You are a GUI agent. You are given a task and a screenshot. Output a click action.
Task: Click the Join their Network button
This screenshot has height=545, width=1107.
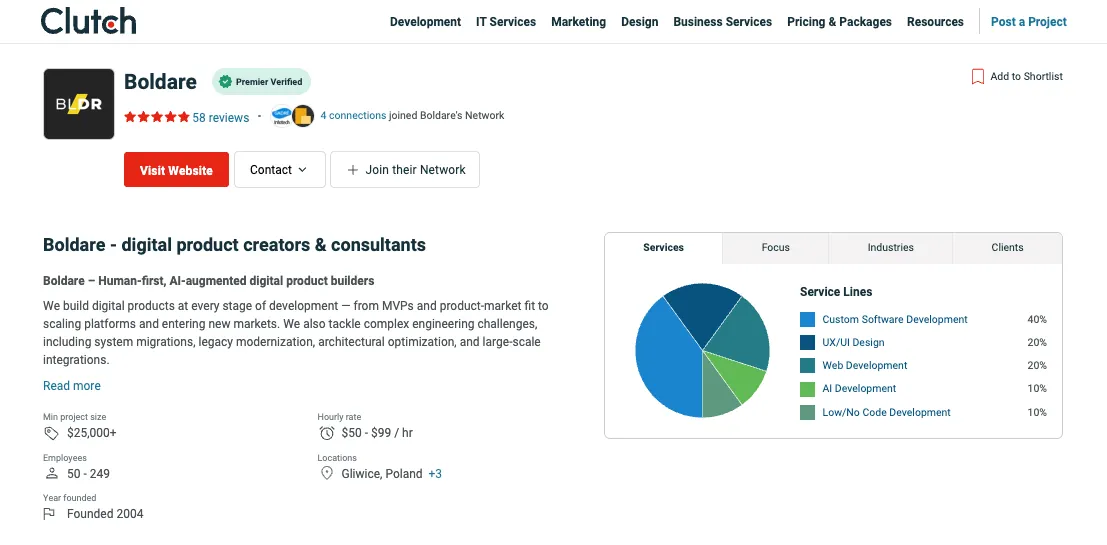point(405,169)
